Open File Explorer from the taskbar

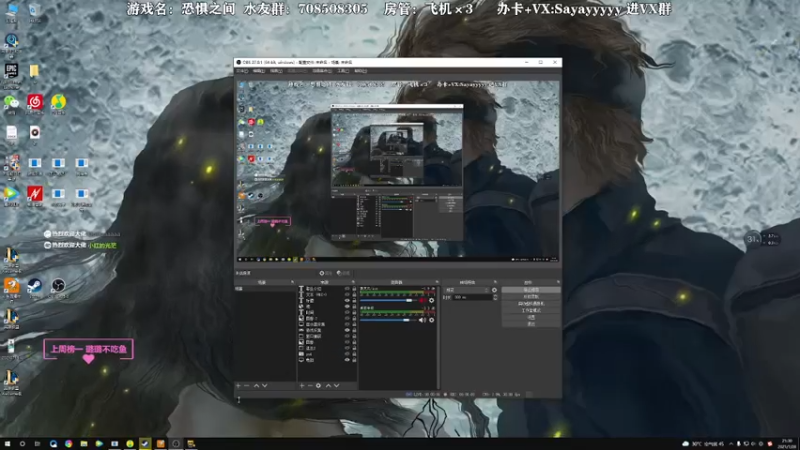[84, 444]
